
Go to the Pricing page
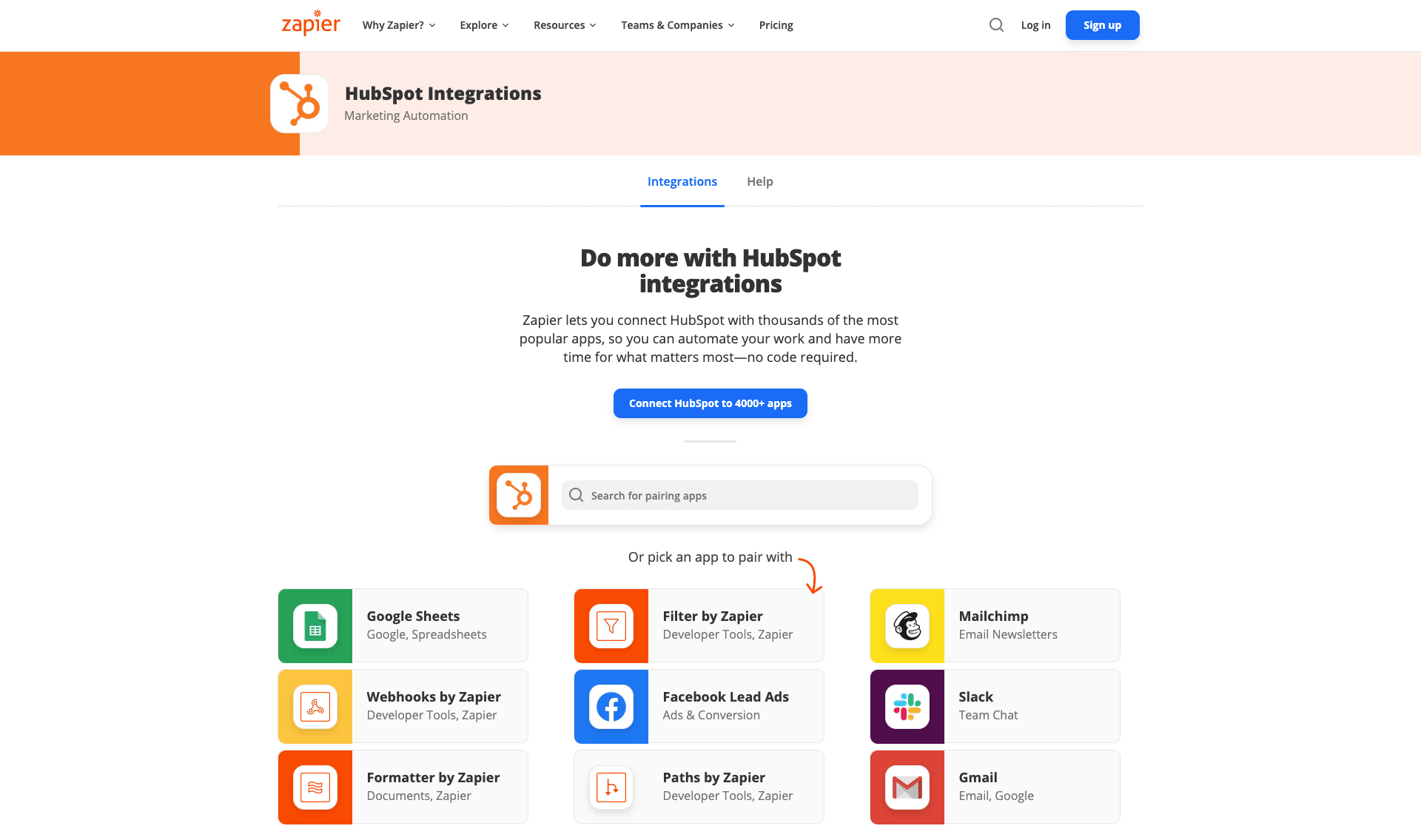[x=776, y=25]
